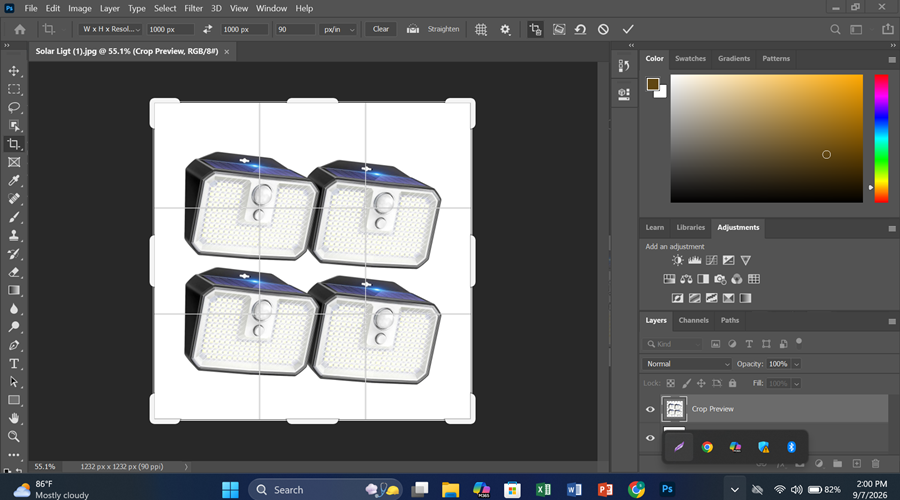The width and height of the screenshot is (900, 500).
Task: Toggle Content-Aware fill crop option
Action: pyautogui.click(x=558, y=29)
